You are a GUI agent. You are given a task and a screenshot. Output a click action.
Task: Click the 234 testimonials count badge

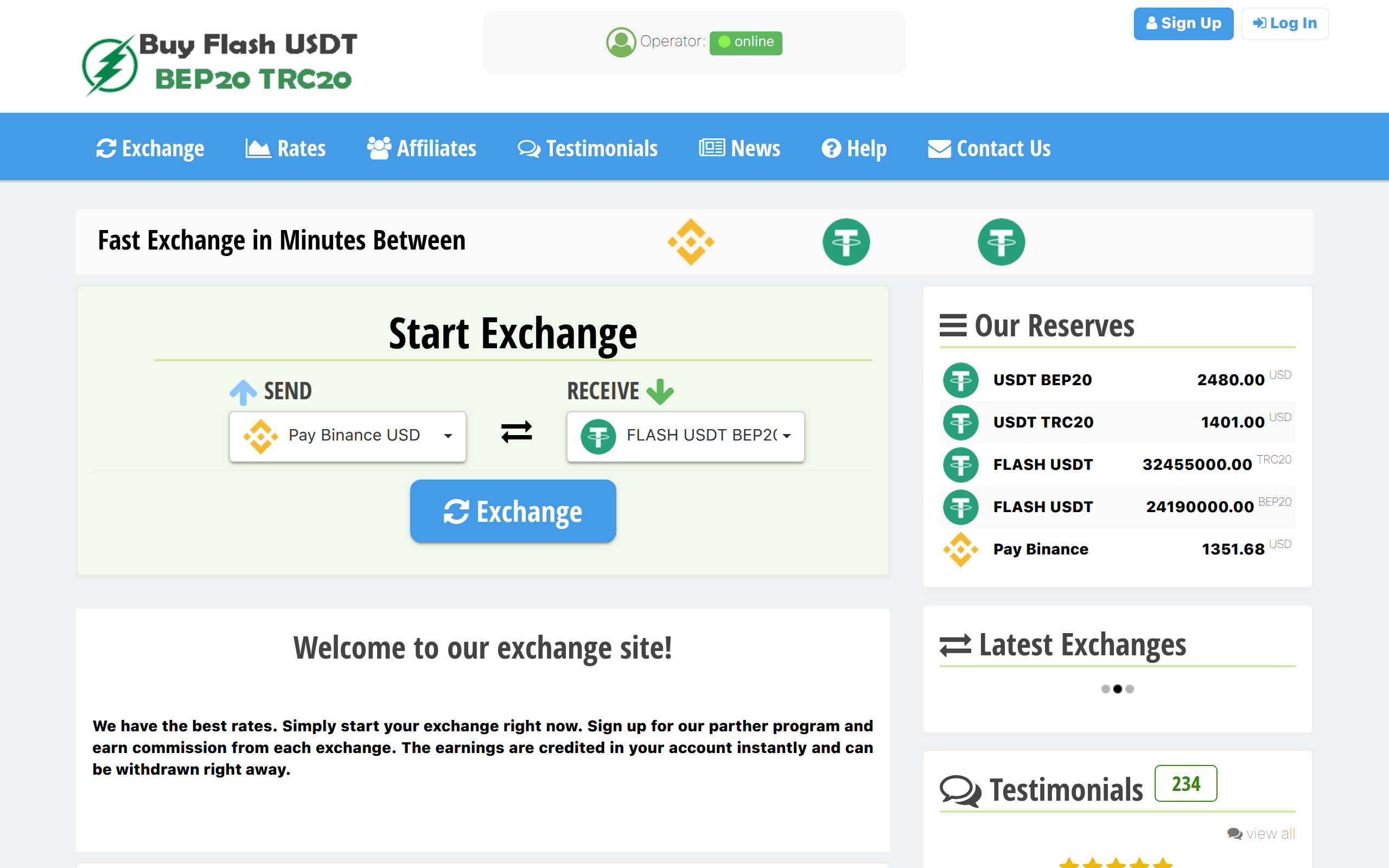[1185, 783]
